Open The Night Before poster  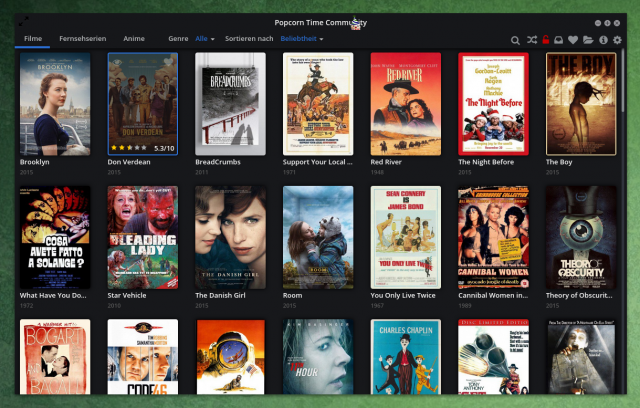(x=493, y=104)
